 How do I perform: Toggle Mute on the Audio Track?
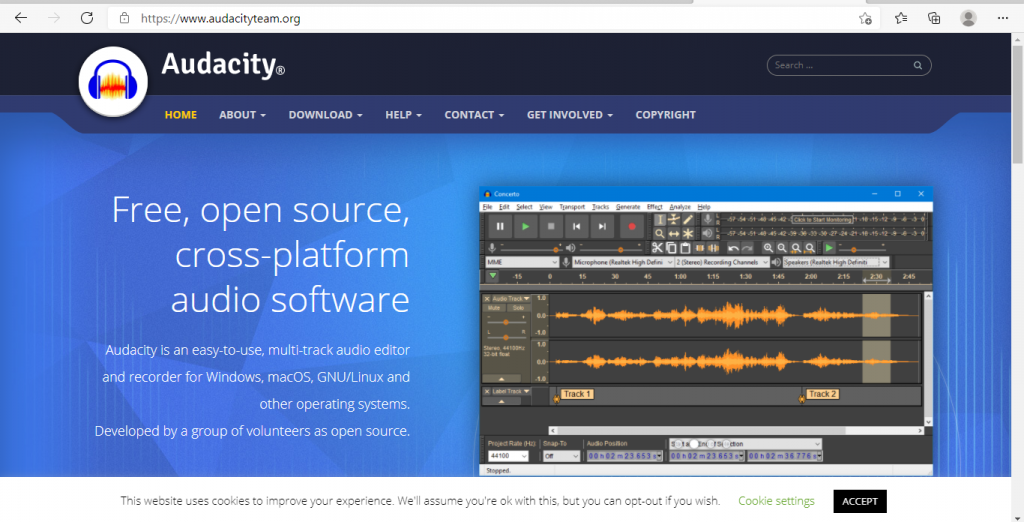tap(494, 308)
